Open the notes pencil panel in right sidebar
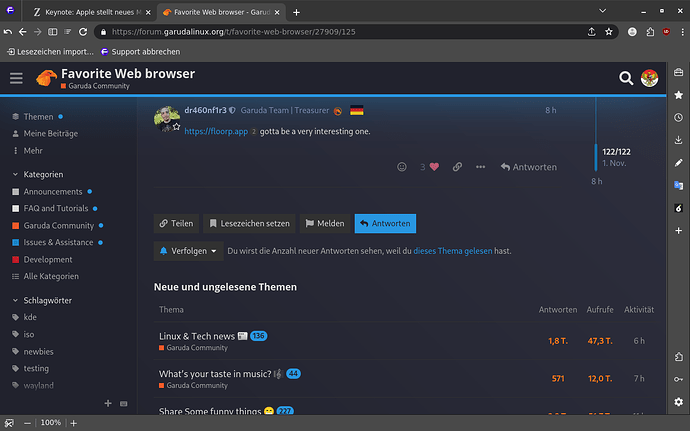This screenshot has width=690, height=431. pos(679,162)
